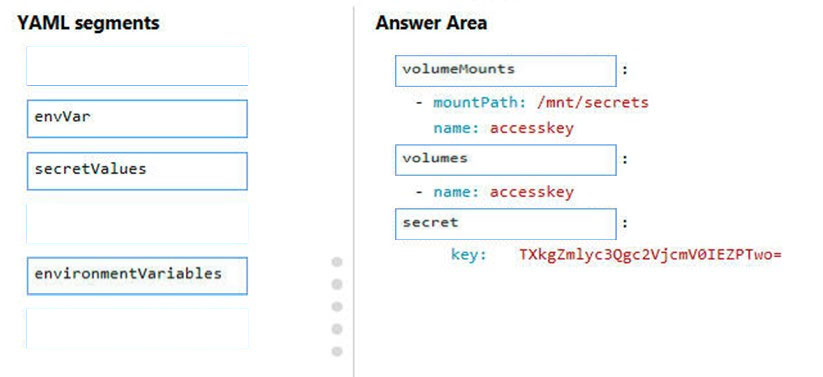823x377 pixels.
Task: Click the top divider handle dot
Action: click(337, 262)
